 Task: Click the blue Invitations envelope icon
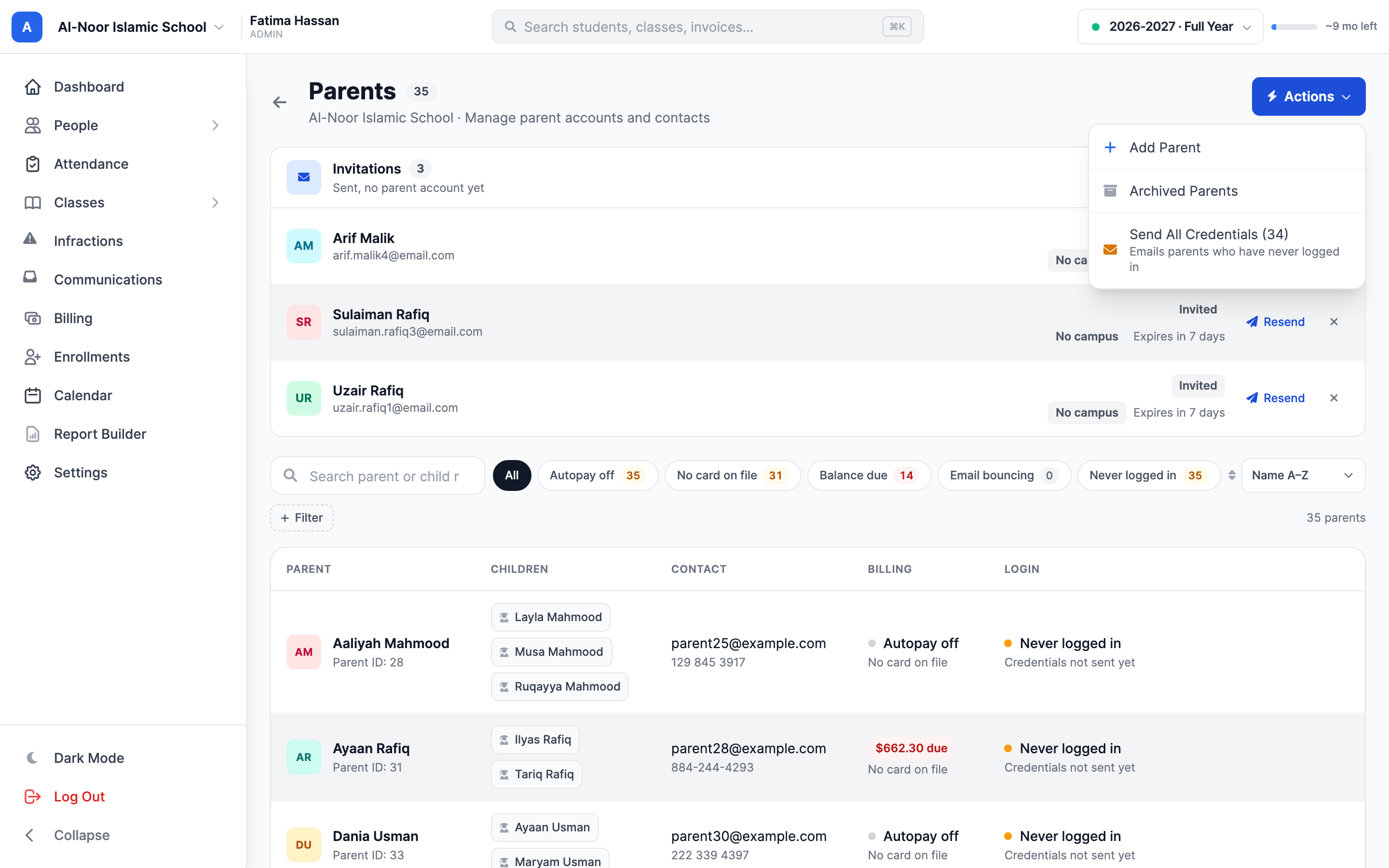(304, 177)
